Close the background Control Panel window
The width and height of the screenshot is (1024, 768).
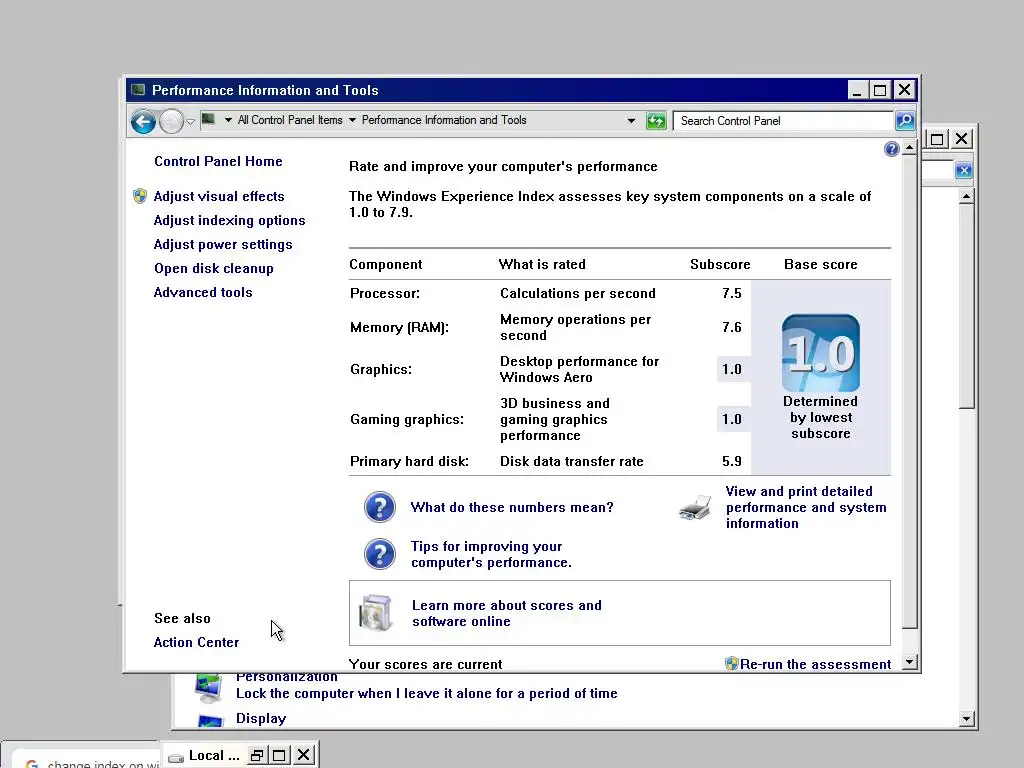(961, 138)
